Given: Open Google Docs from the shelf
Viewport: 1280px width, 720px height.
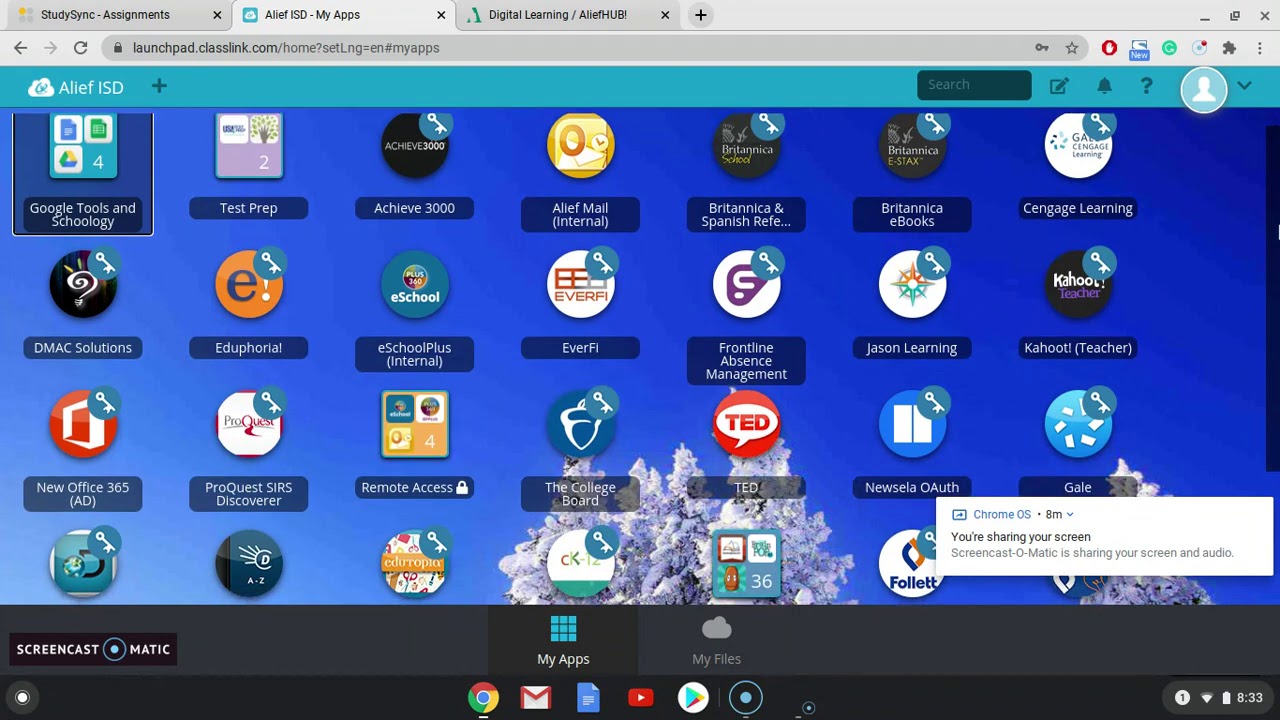Looking at the screenshot, I should coord(588,698).
